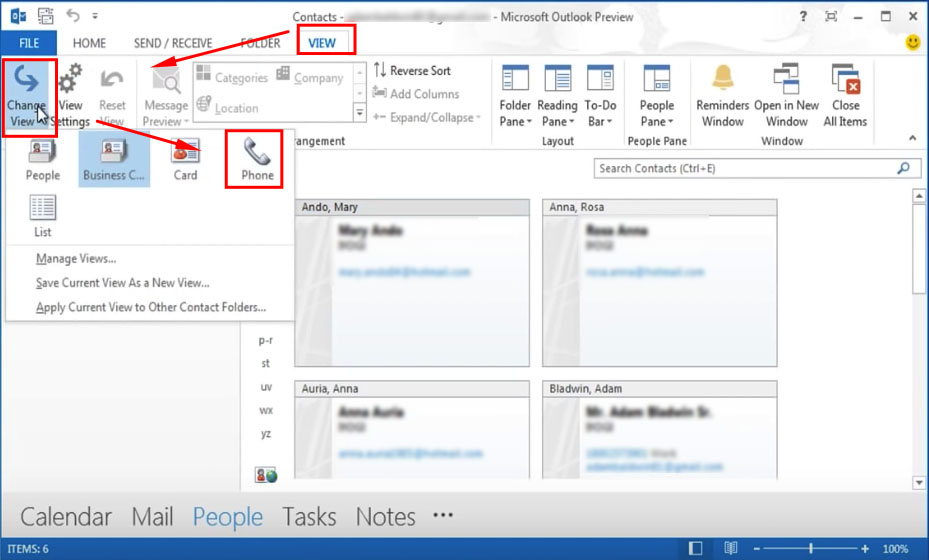This screenshot has height=560, width=929.
Task: Go to Mail in navigation bar
Action: coord(152,517)
